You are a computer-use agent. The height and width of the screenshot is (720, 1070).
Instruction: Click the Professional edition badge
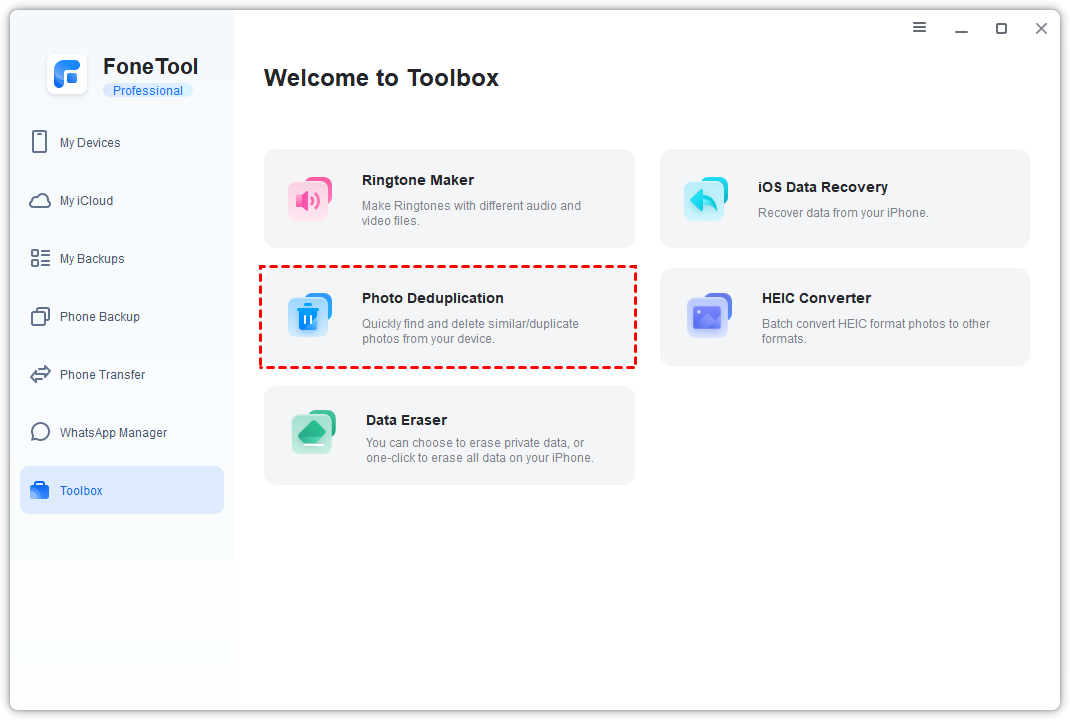[147, 90]
